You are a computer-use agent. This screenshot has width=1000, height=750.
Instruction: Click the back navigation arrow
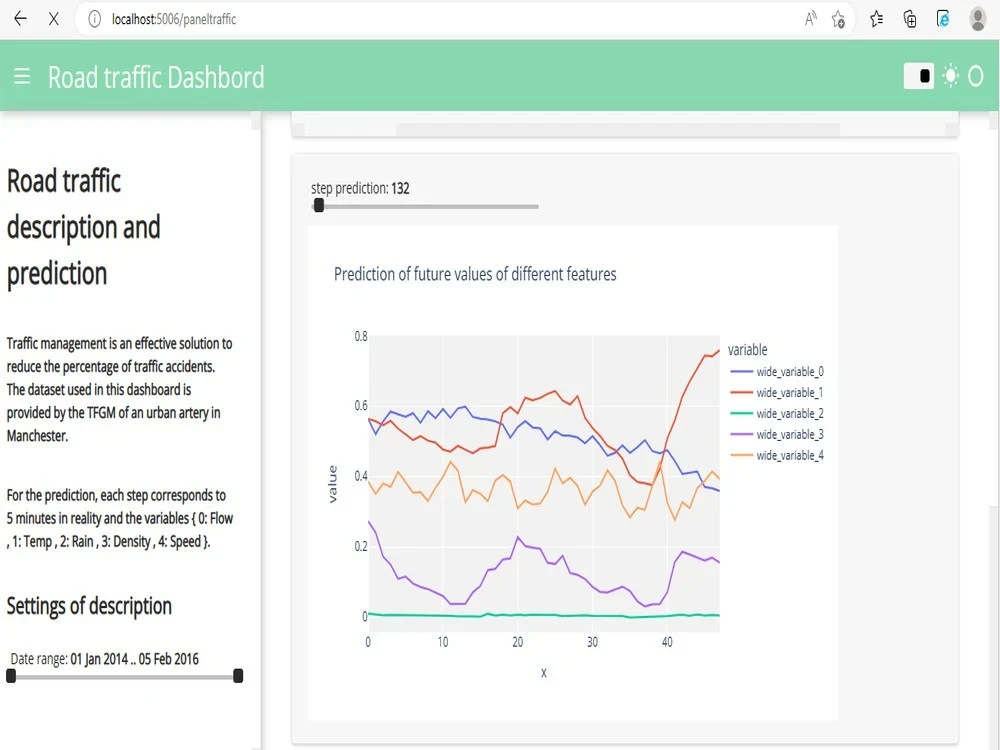19,18
